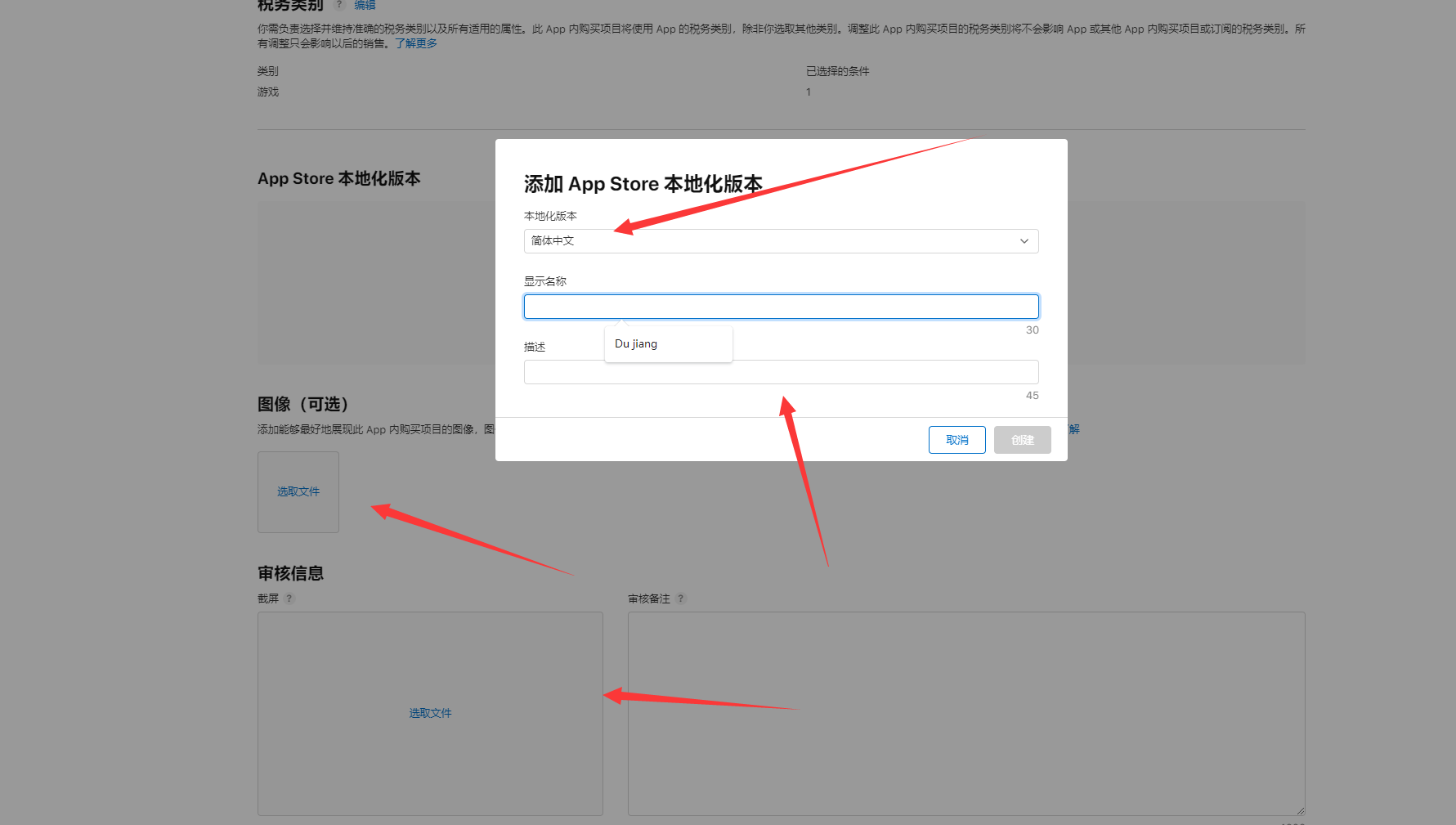Click the 已选择的条件 column header
Viewport: 1456px width, 825px height.
[838, 71]
